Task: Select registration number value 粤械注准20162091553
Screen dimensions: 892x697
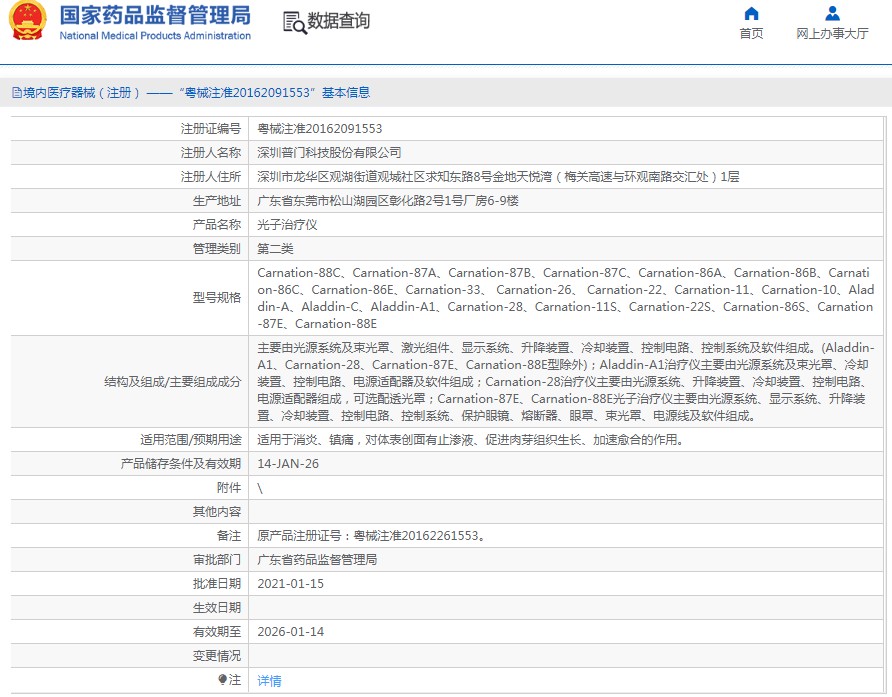Action: tap(320, 129)
